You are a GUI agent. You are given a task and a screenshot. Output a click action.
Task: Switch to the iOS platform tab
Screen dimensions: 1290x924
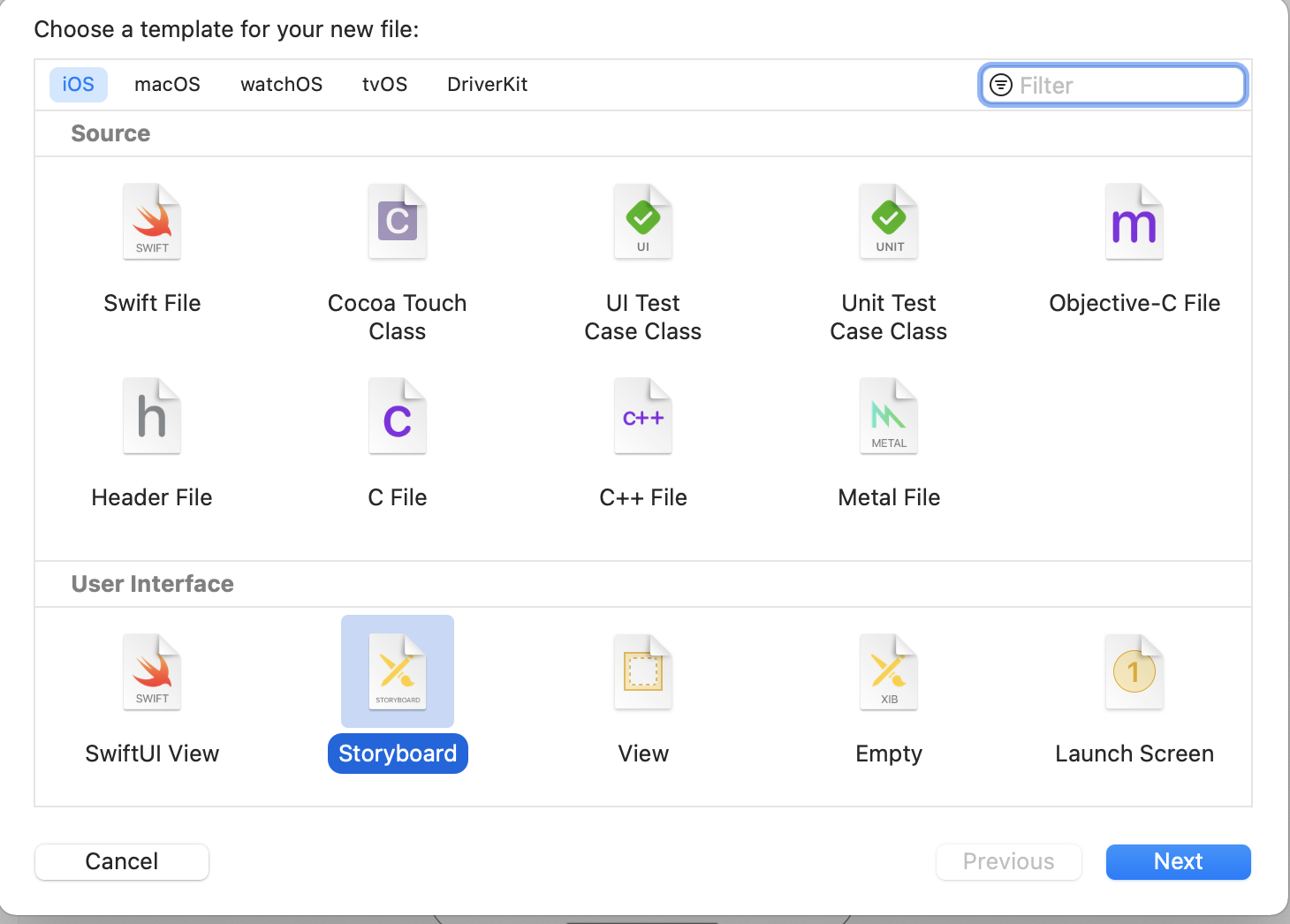(79, 85)
